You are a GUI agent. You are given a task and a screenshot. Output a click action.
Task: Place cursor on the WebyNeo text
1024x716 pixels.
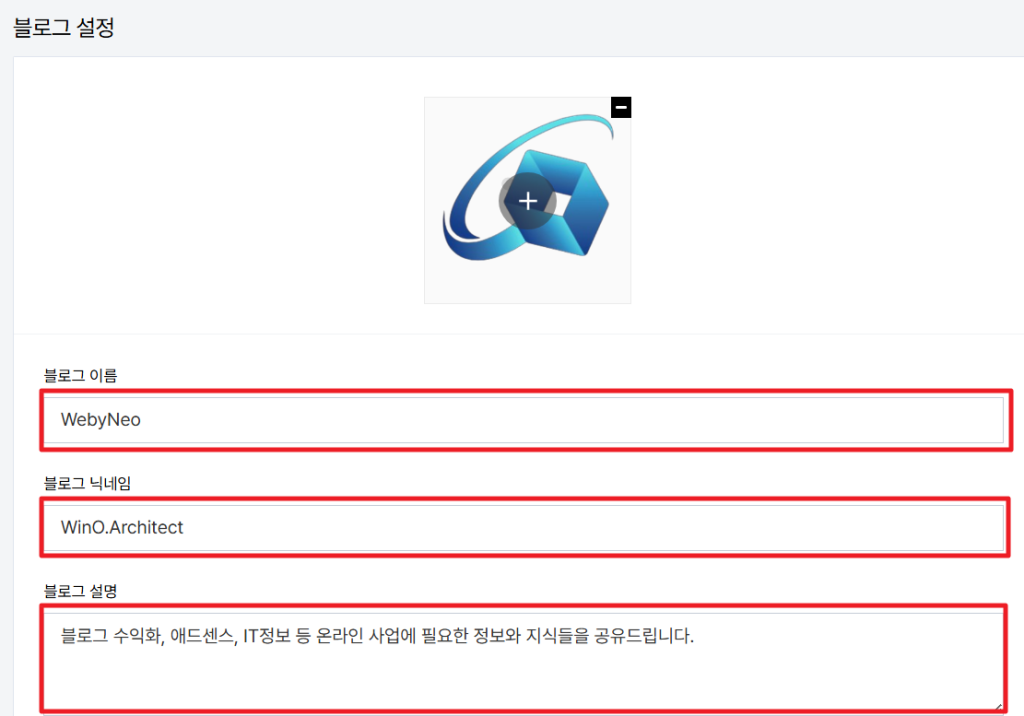coord(101,419)
